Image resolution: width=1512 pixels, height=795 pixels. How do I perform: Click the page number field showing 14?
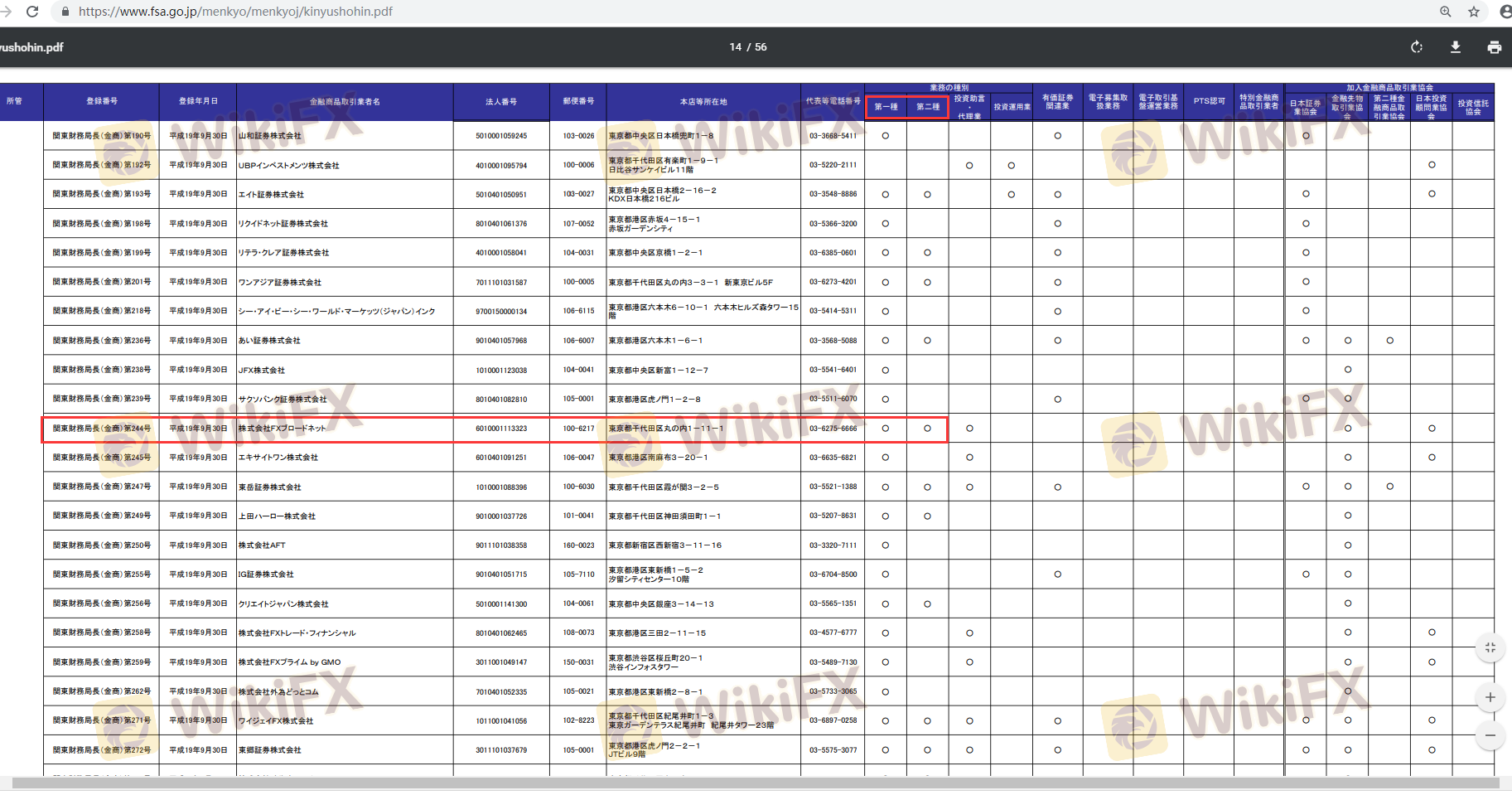pyautogui.click(x=735, y=47)
